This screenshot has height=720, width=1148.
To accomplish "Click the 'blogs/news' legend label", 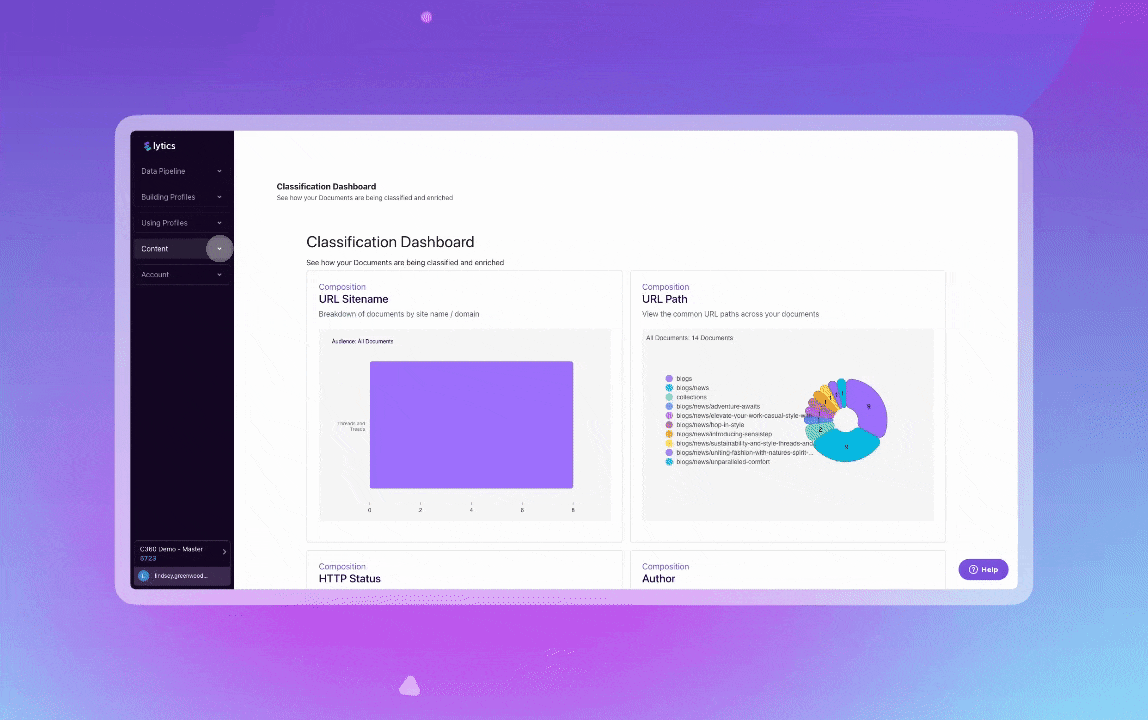I will pos(693,388).
